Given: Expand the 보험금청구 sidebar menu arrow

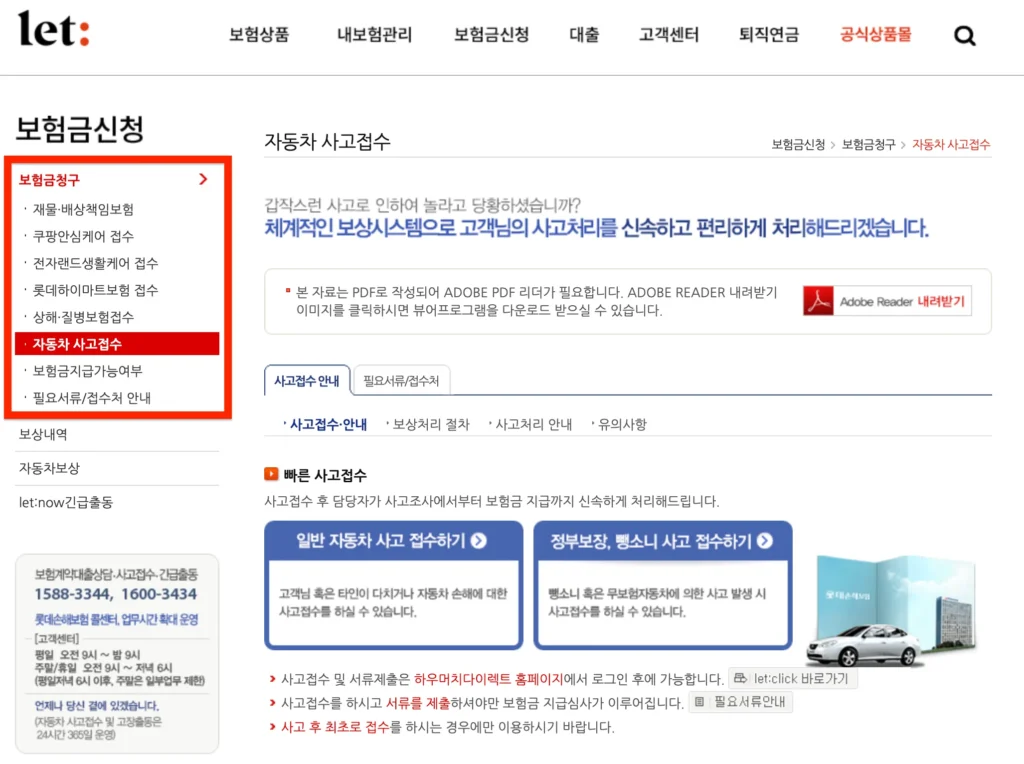Looking at the screenshot, I should click(203, 180).
